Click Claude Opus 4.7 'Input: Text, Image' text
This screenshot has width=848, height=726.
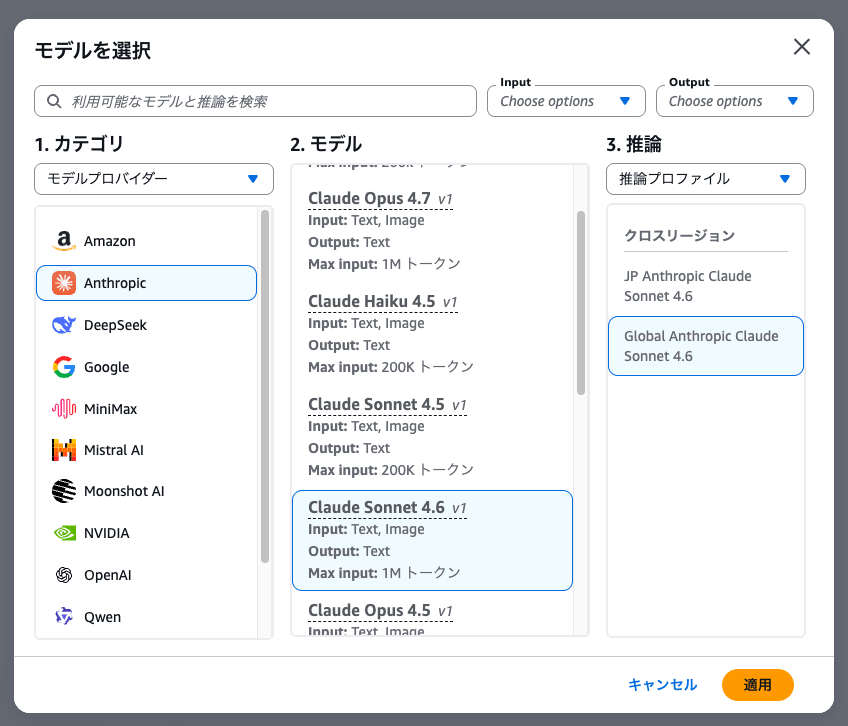click(x=366, y=220)
